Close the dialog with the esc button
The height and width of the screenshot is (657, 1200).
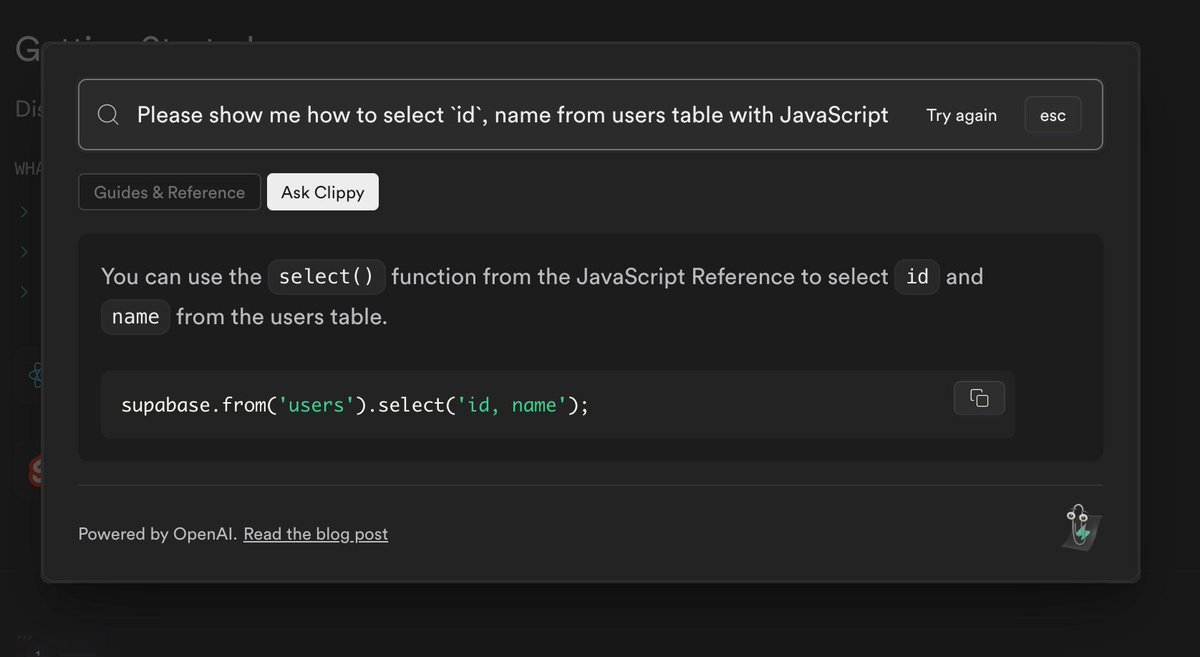tap(1052, 115)
